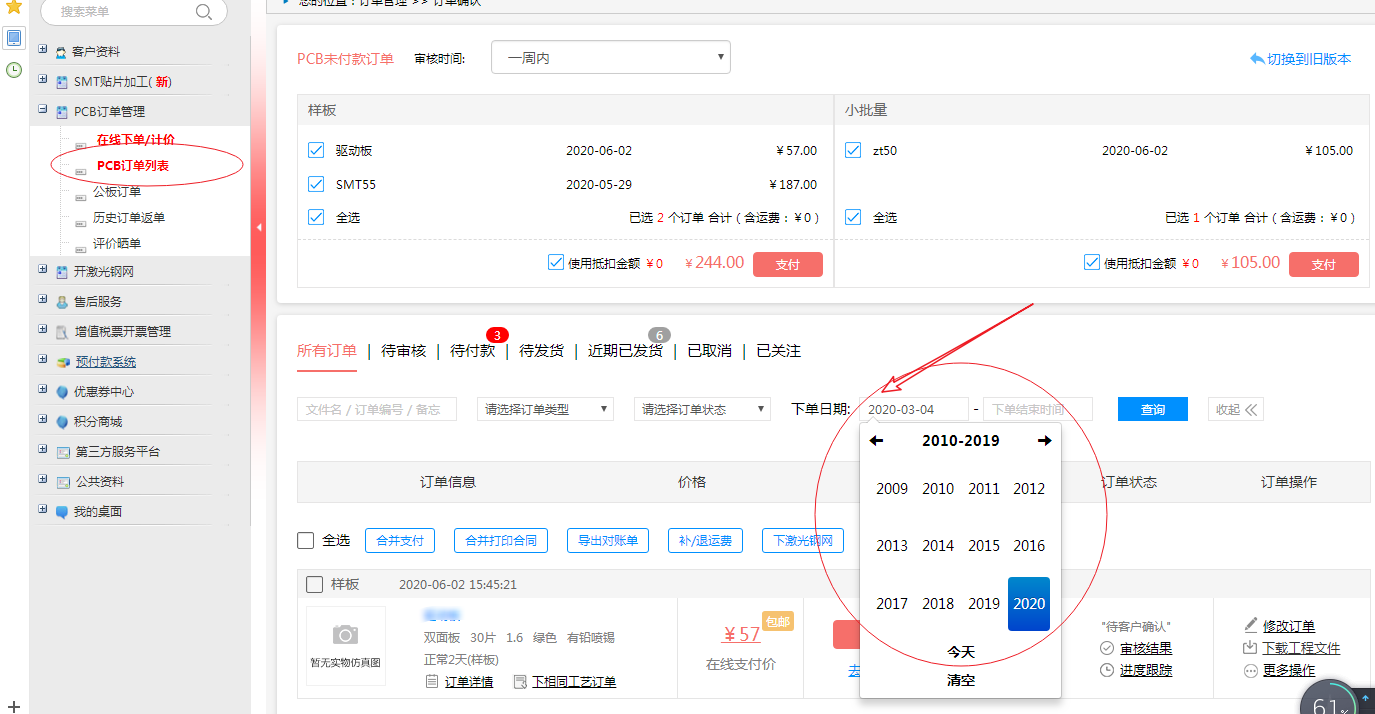Click the search magnifier icon in menu search

(204, 12)
